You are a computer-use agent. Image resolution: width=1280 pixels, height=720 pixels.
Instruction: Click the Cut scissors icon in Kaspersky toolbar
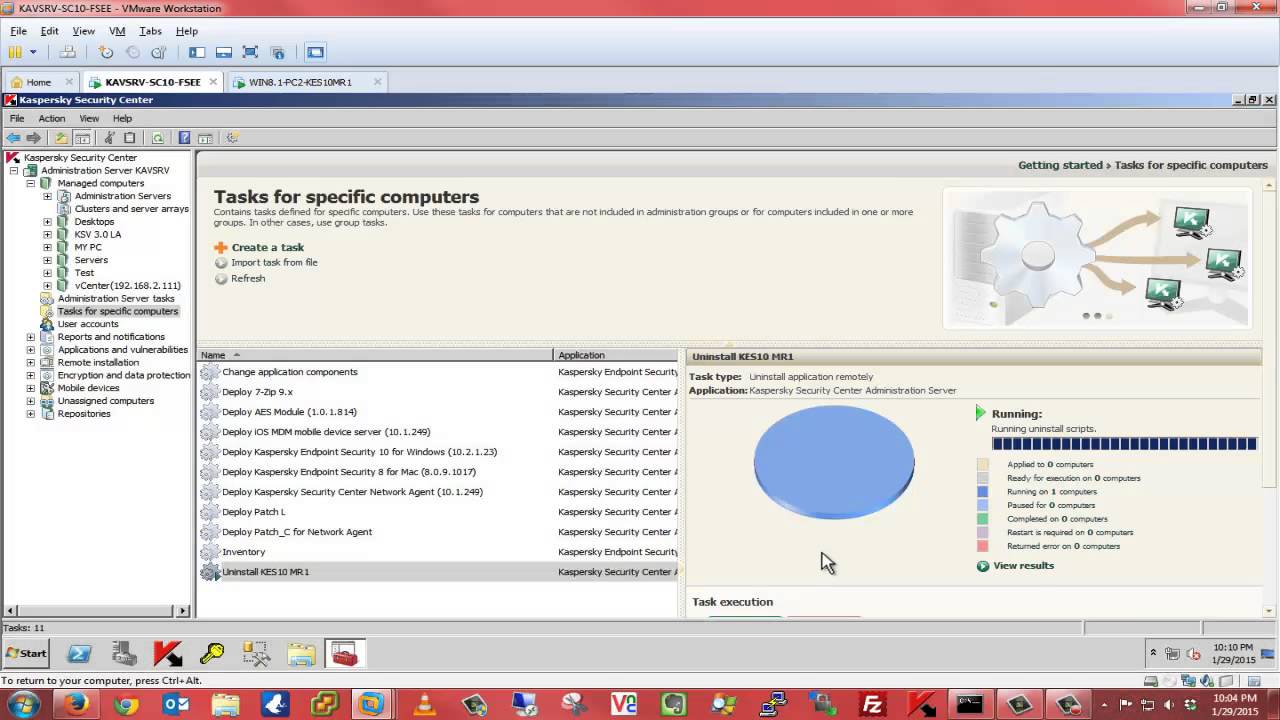[109, 138]
